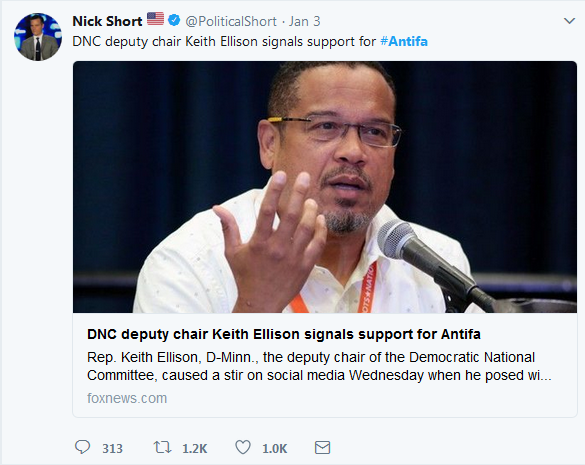Open the card headline about Keith Ellison
Image resolution: width=585 pixels, height=465 pixels.
(x=284, y=334)
